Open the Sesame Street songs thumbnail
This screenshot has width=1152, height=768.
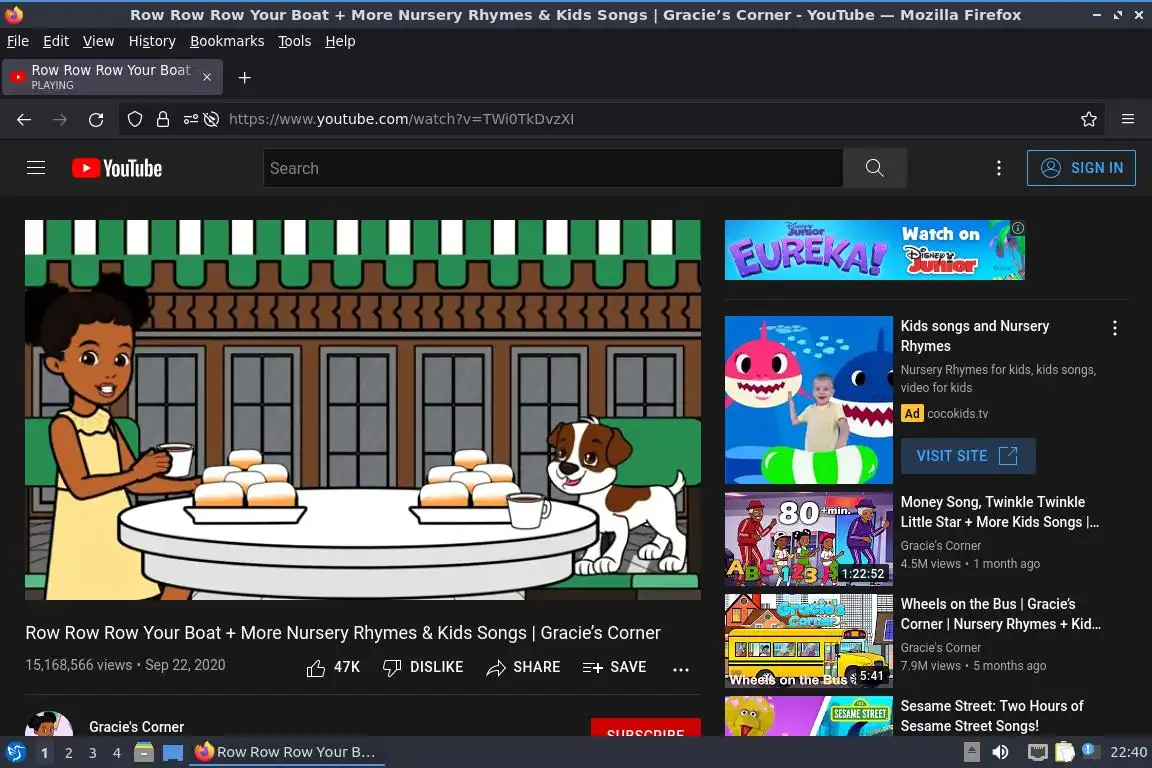808,716
